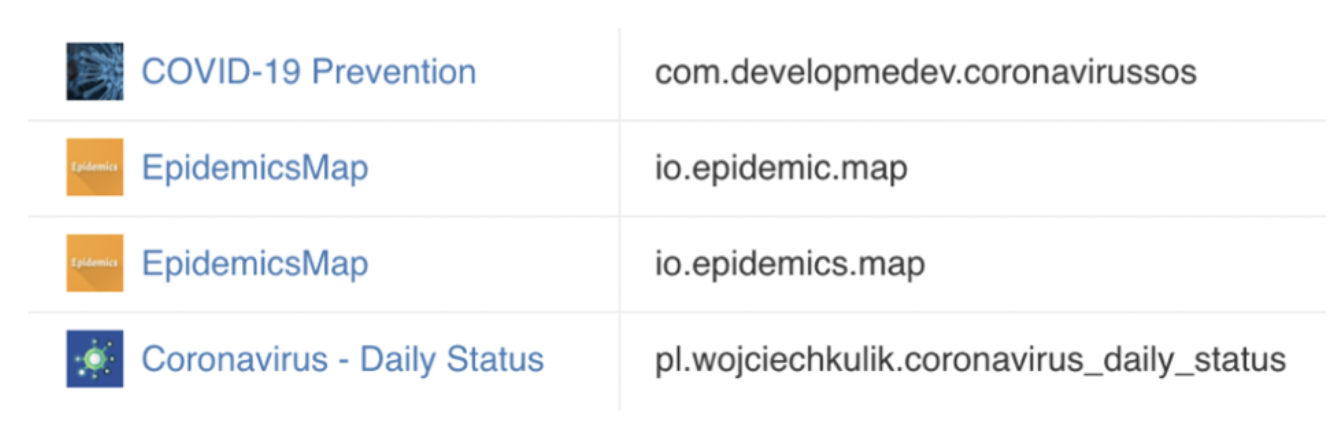Open EpidemicsMap link for io.epidemics.map
The height and width of the screenshot is (424, 1332).
(x=255, y=264)
